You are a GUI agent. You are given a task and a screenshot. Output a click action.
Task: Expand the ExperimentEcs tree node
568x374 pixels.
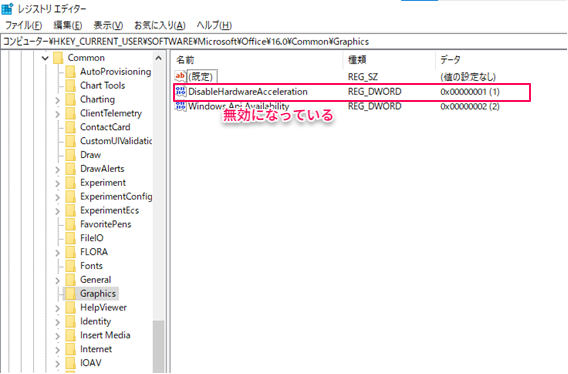coord(58,211)
